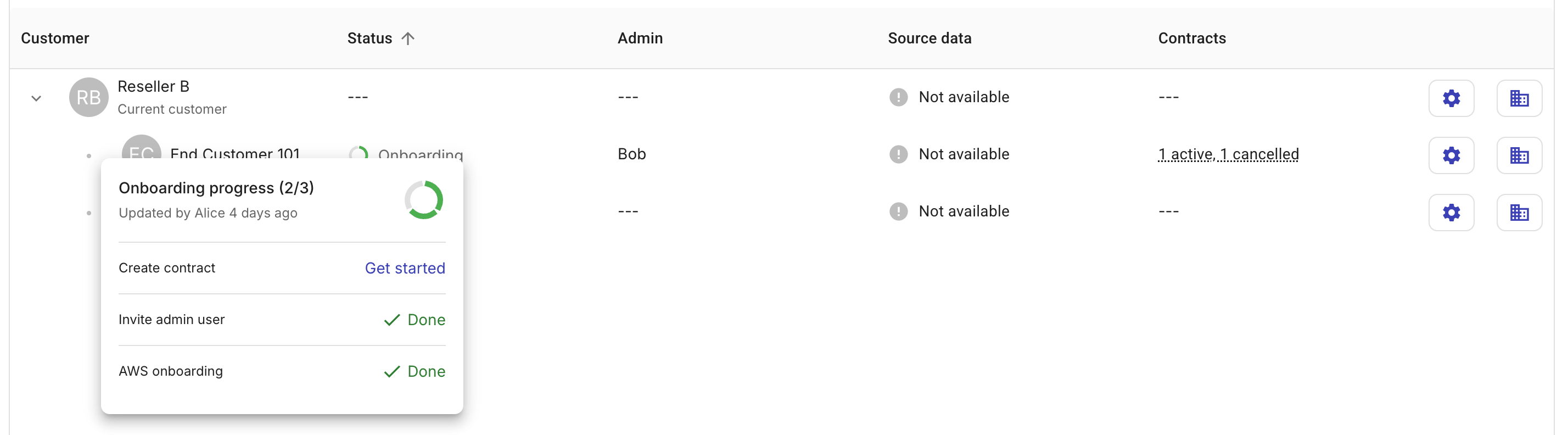Toggle the Done checkmark for AWS onboarding
This screenshot has height=435, width=1568.
point(392,371)
